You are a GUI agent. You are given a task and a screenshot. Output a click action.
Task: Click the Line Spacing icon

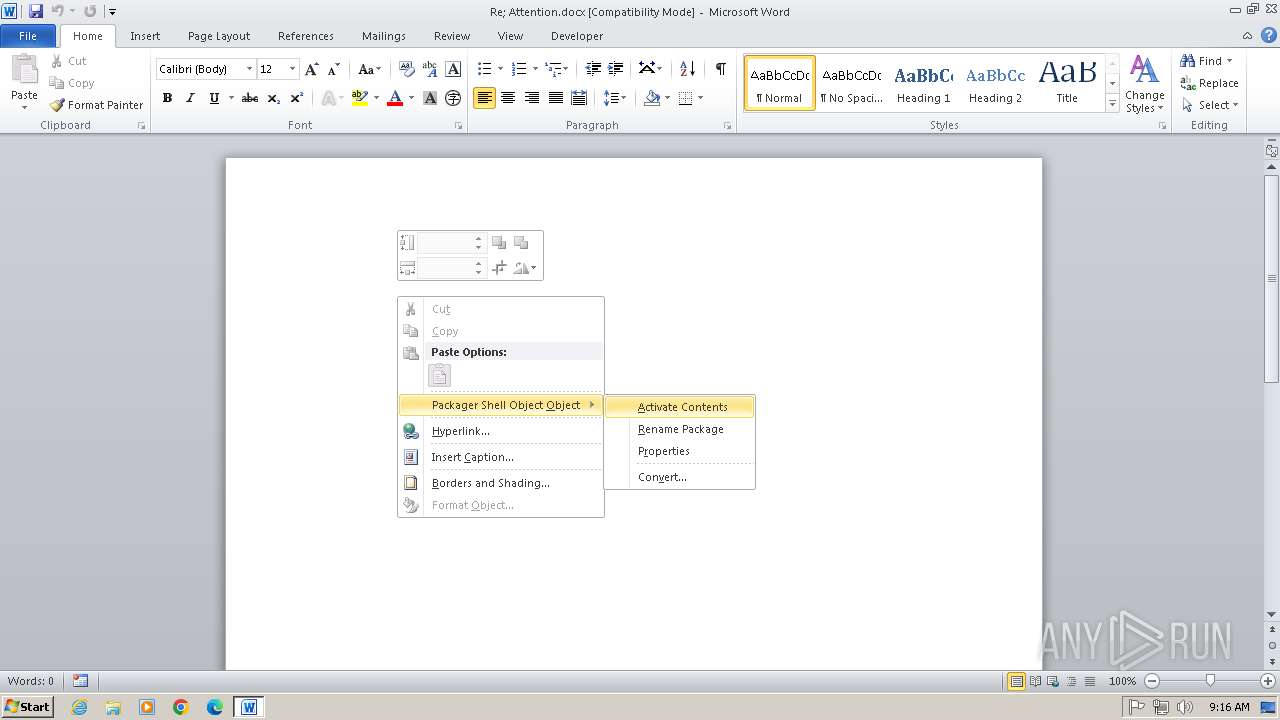coord(610,98)
